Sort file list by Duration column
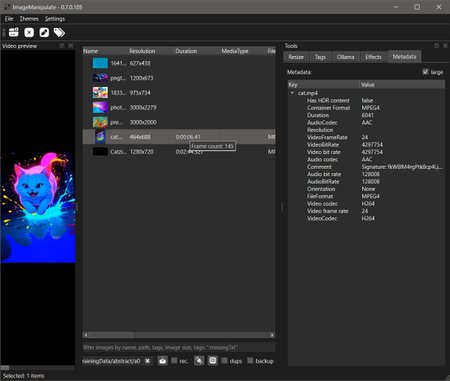The image size is (450, 381). tap(198, 51)
